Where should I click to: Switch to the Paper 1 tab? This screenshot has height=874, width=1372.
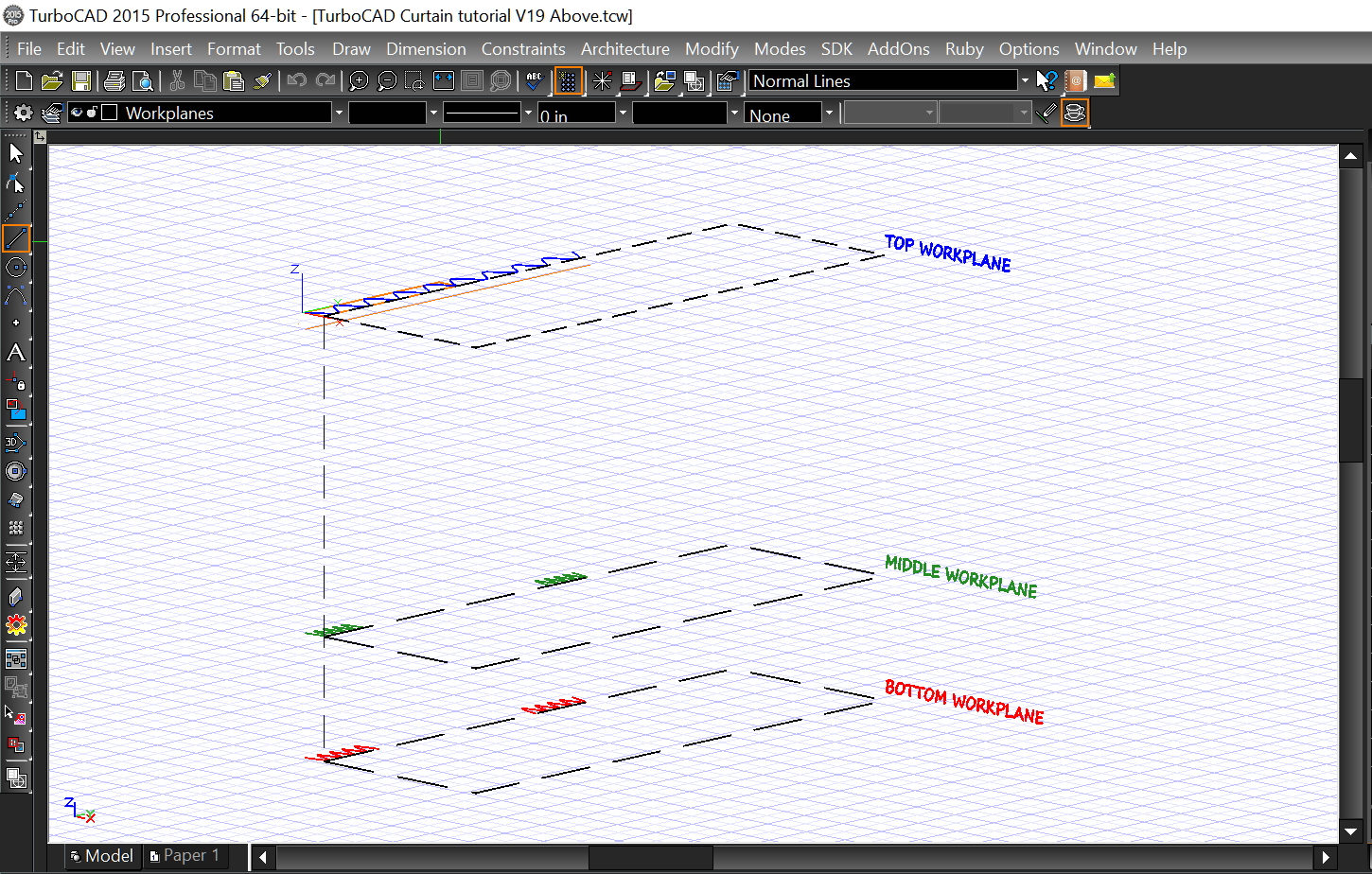185,856
